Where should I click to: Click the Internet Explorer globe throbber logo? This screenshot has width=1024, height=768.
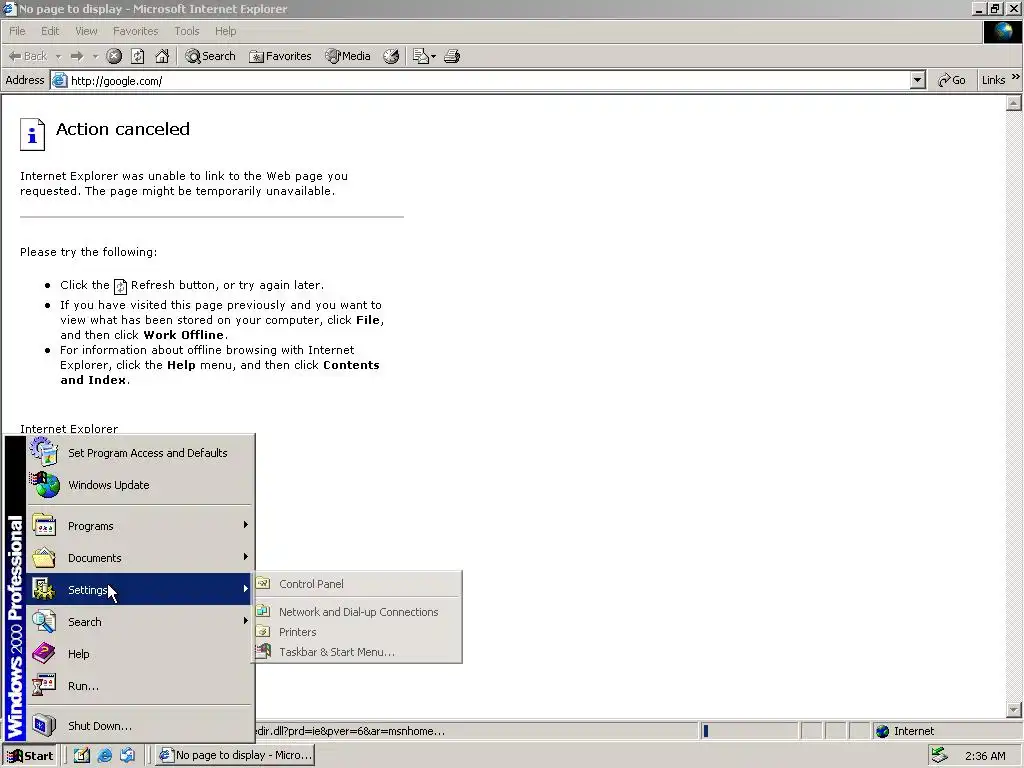point(1001,31)
